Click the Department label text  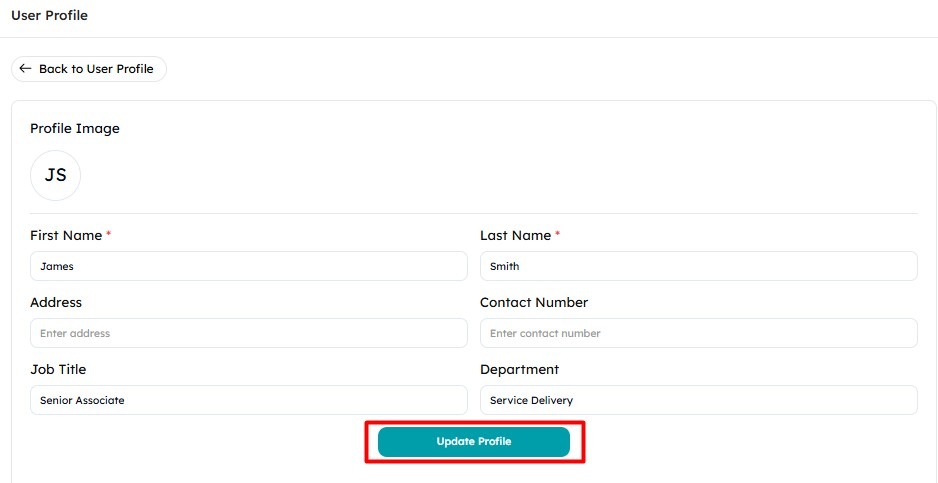pyautogui.click(x=519, y=370)
